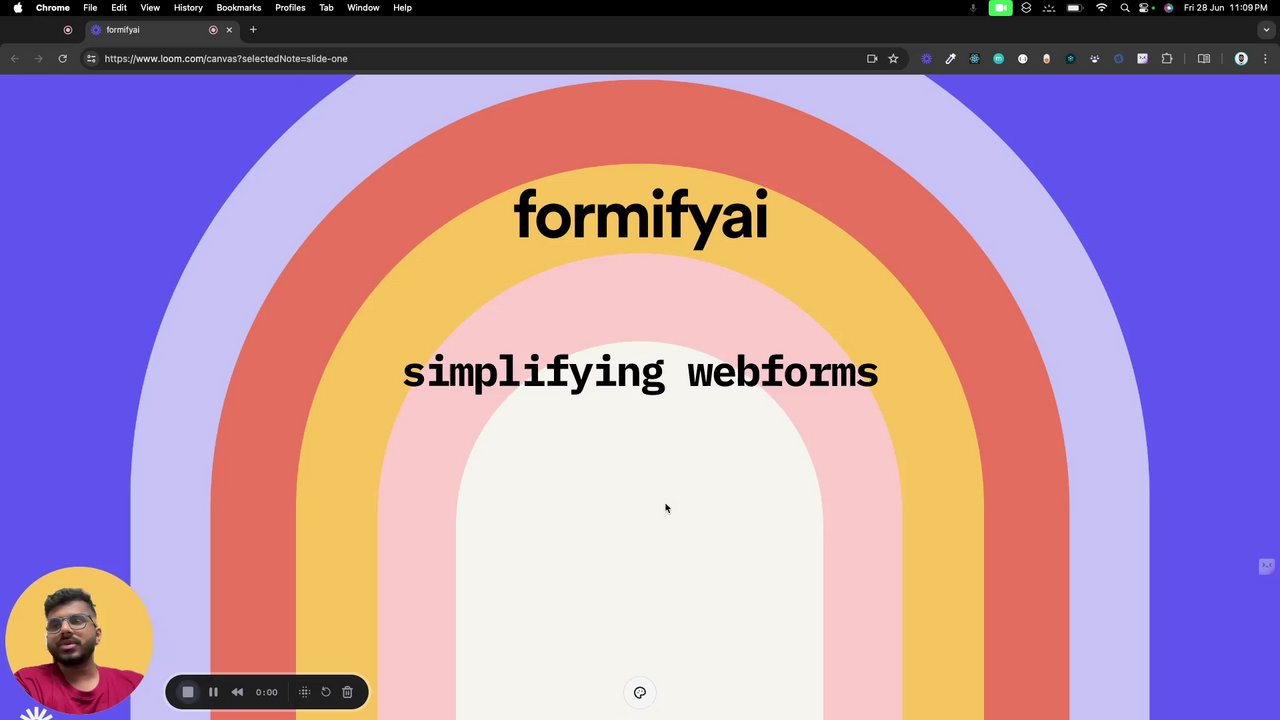Click the rewind button in recorder bar
This screenshot has width=1280, height=720.
(237, 692)
